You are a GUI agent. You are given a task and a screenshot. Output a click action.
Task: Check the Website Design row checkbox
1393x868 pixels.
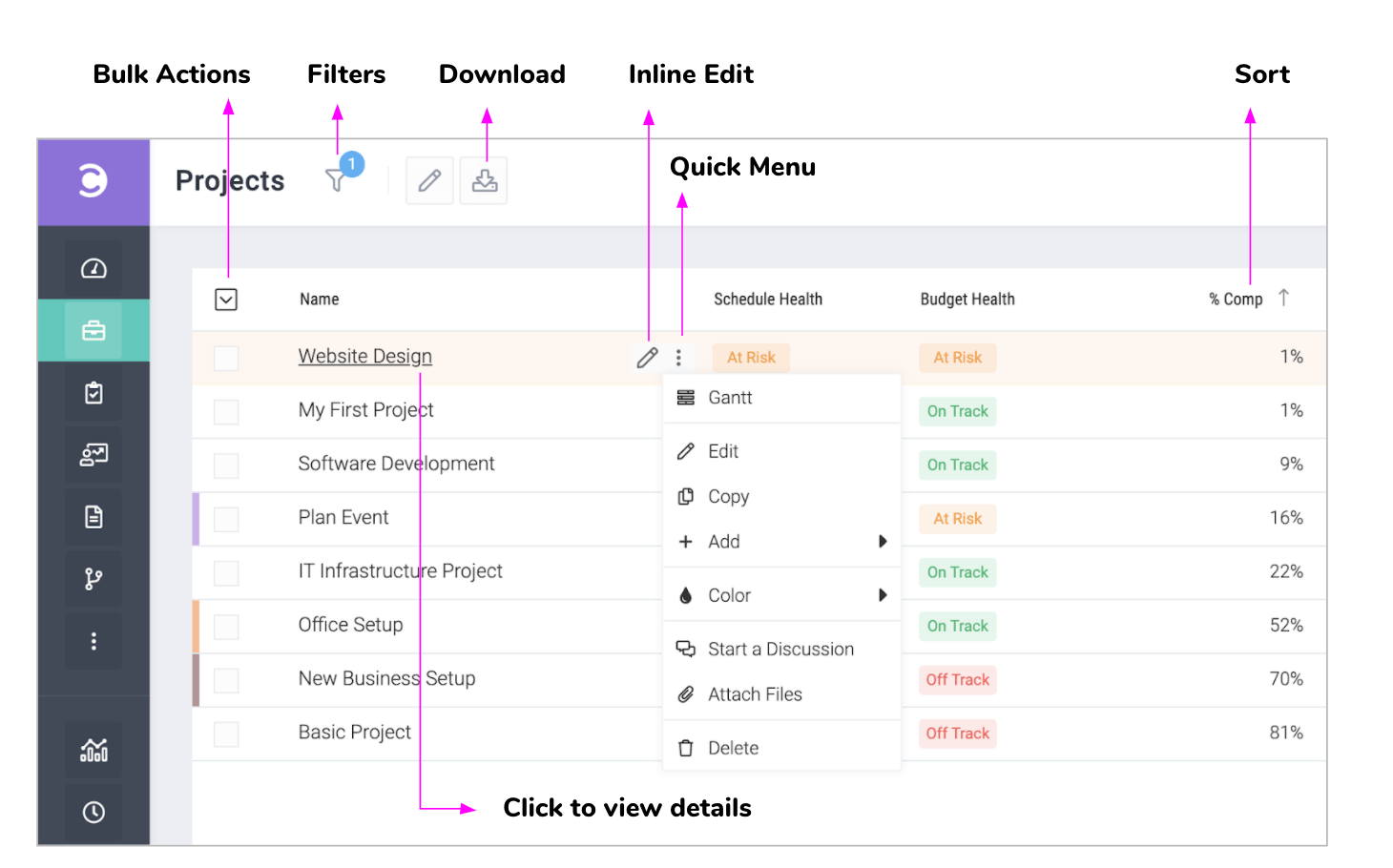tap(226, 359)
